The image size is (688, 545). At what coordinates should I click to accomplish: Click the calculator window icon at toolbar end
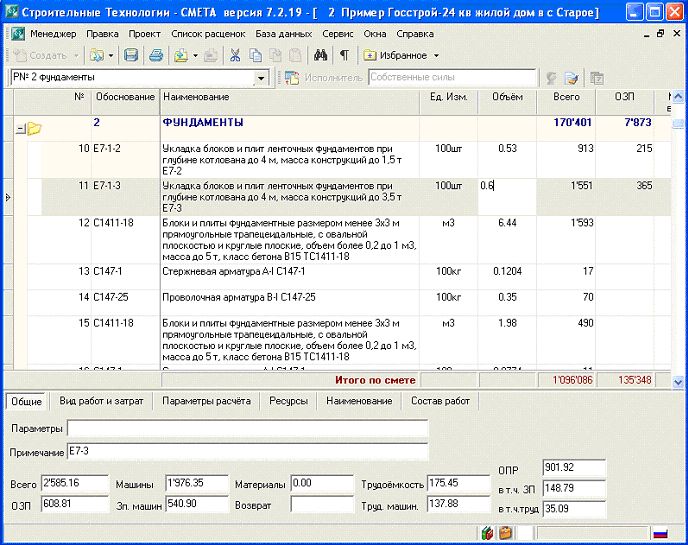(x=597, y=78)
